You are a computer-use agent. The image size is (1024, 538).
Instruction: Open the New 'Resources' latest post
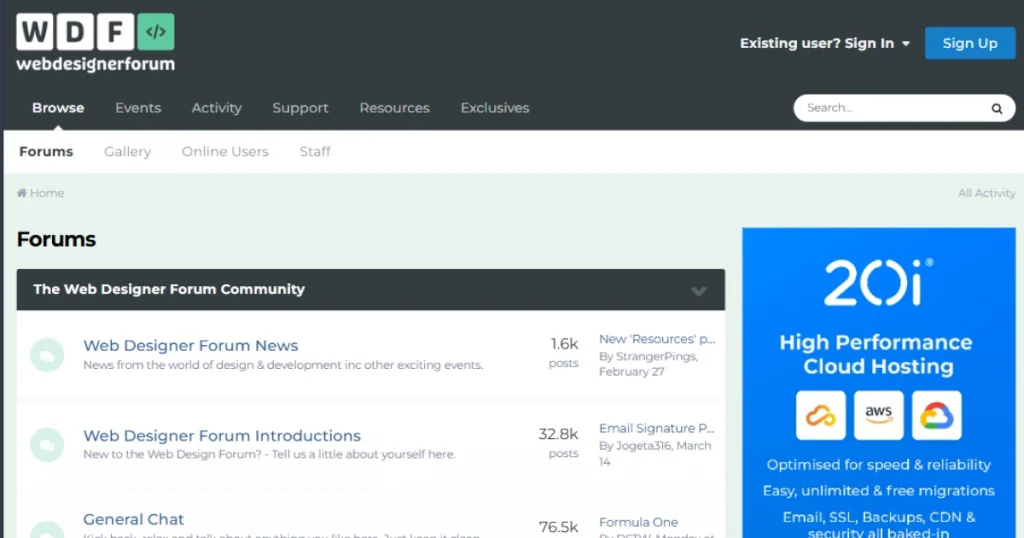coord(657,339)
